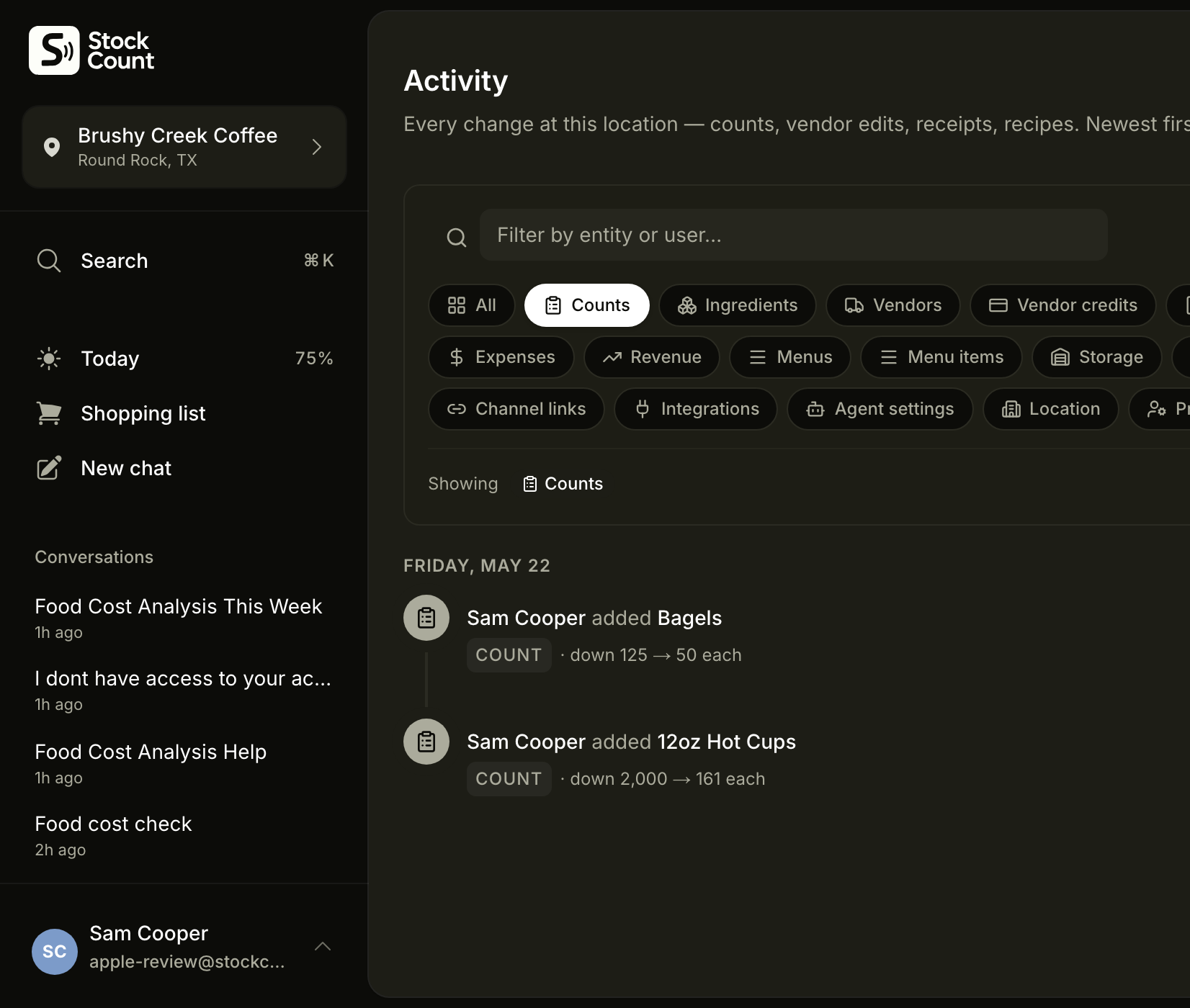The height and width of the screenshot is (1008, 1190).
Task: Click the filter search magnifier icon
Action: point(457,237)
